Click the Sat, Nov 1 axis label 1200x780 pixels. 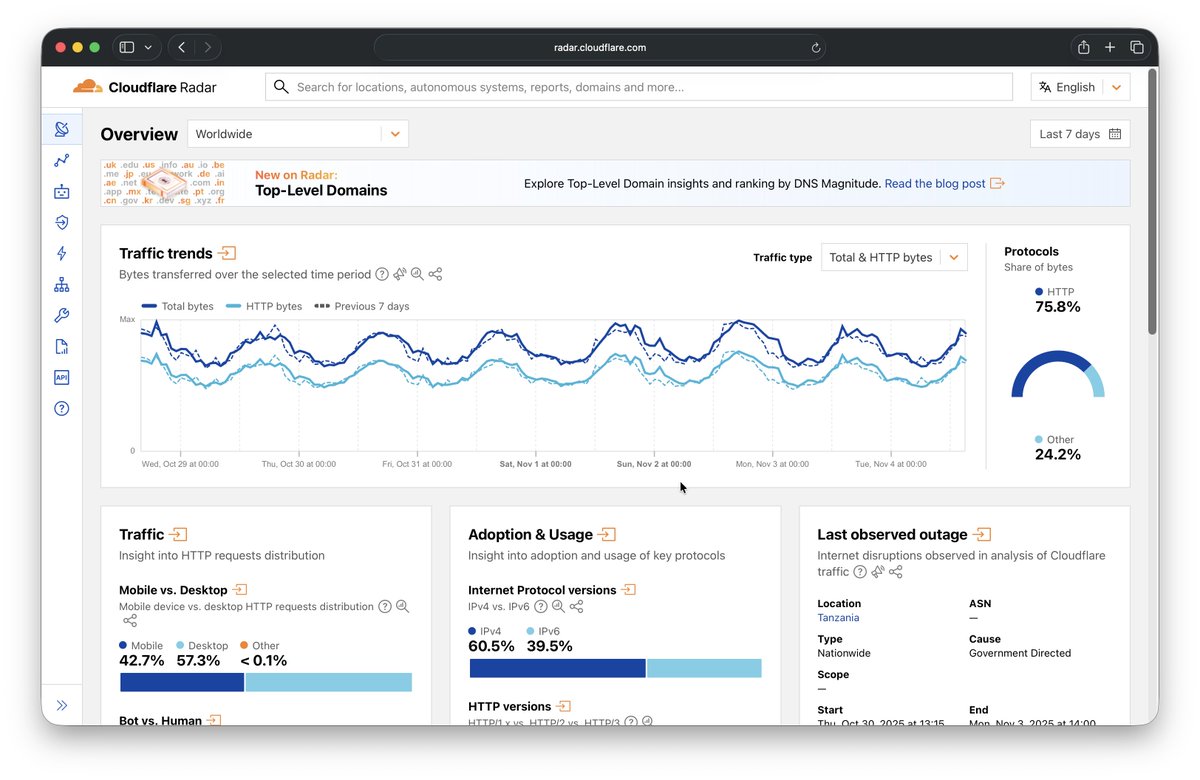coord(533,464)
